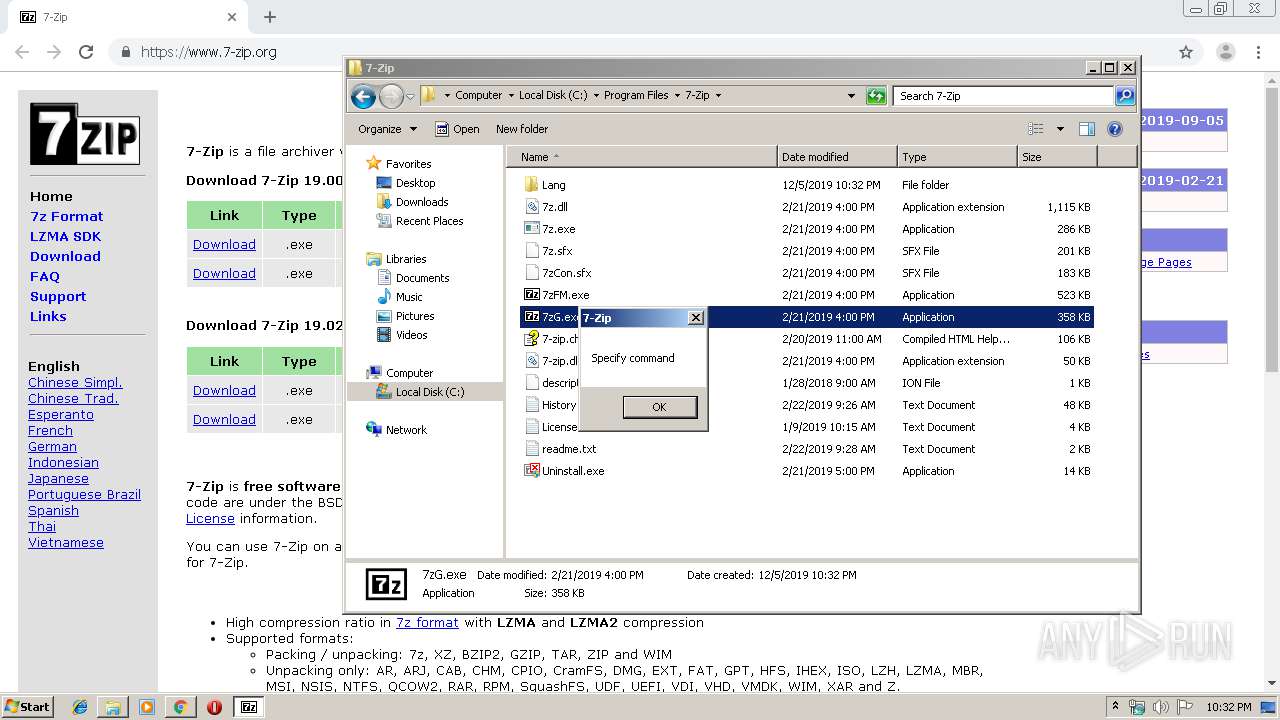Sort by Type column header
1280x720 pixels.
pyautogui.click(x=957, y=157)
